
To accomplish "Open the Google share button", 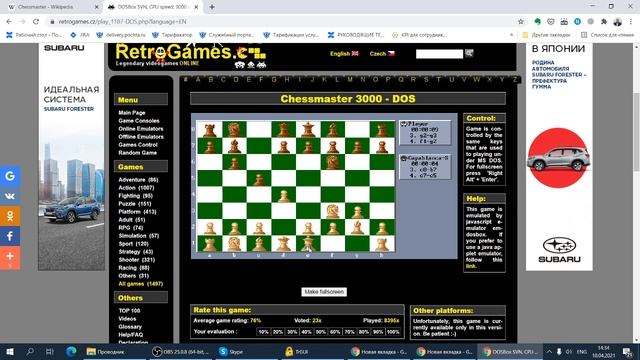I will (x=10, y=176).
